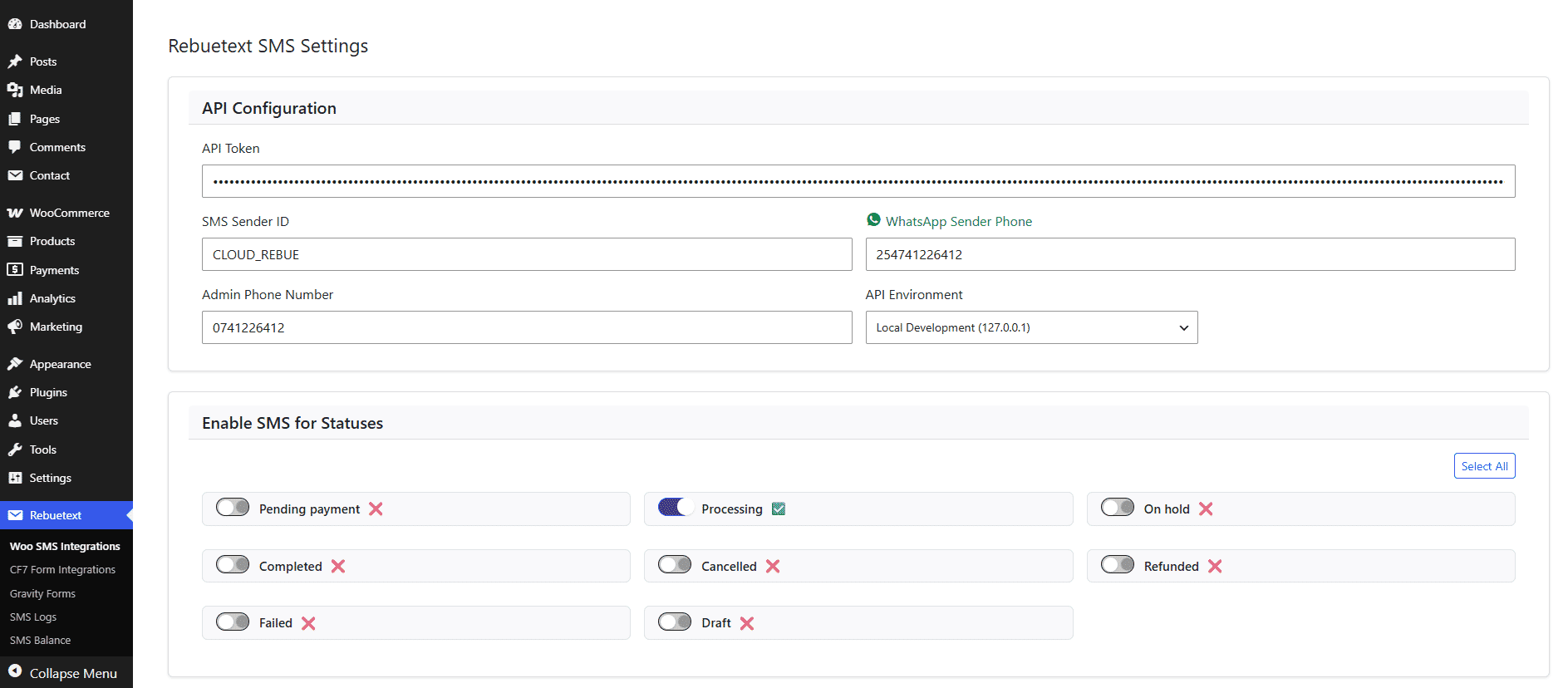
Task: Open Gravity Forms submenu item
Action: tap(42, 593)
